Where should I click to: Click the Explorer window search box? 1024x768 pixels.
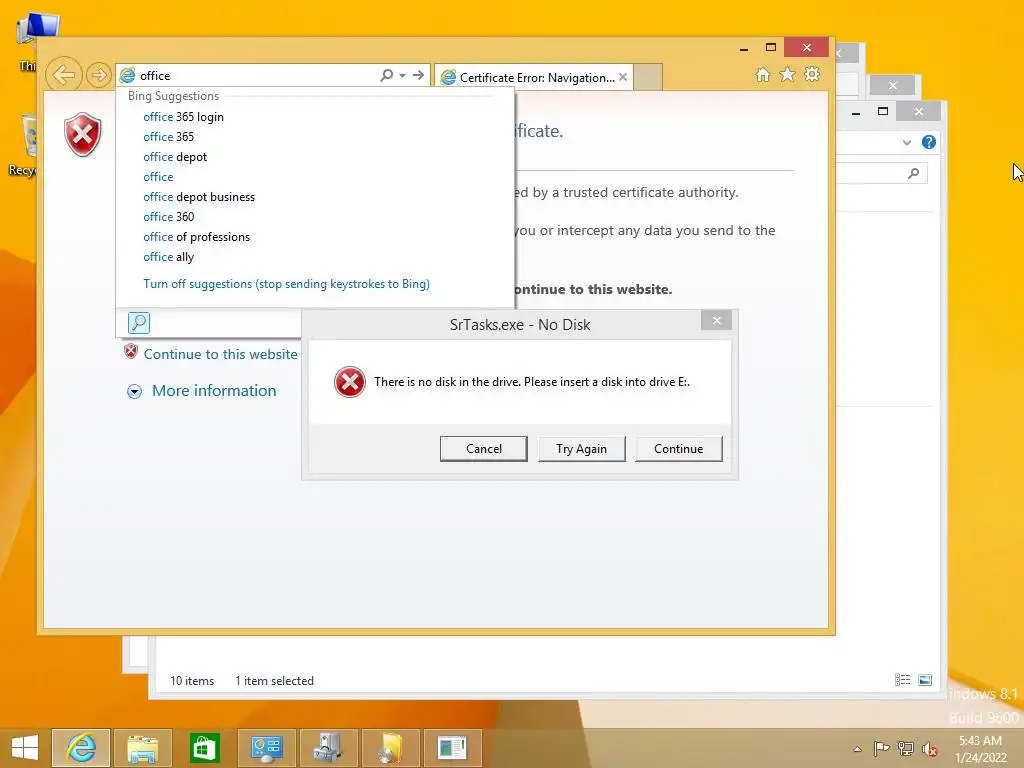click(882, 173)
